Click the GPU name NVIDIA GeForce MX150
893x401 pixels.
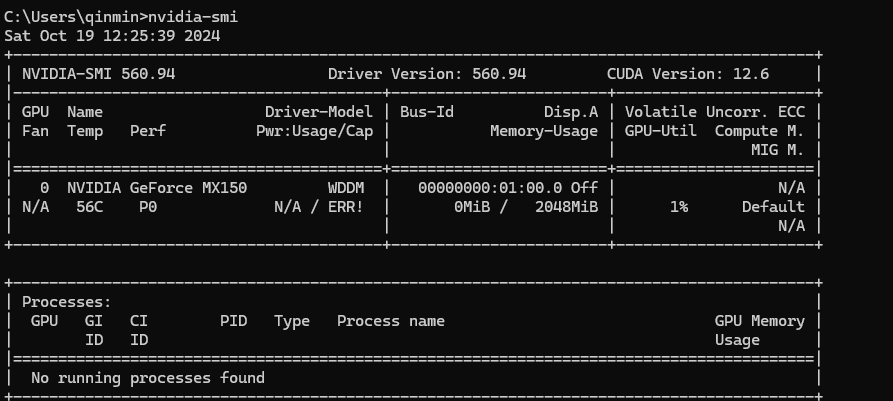pyautogui.click(x=157, y=188)
